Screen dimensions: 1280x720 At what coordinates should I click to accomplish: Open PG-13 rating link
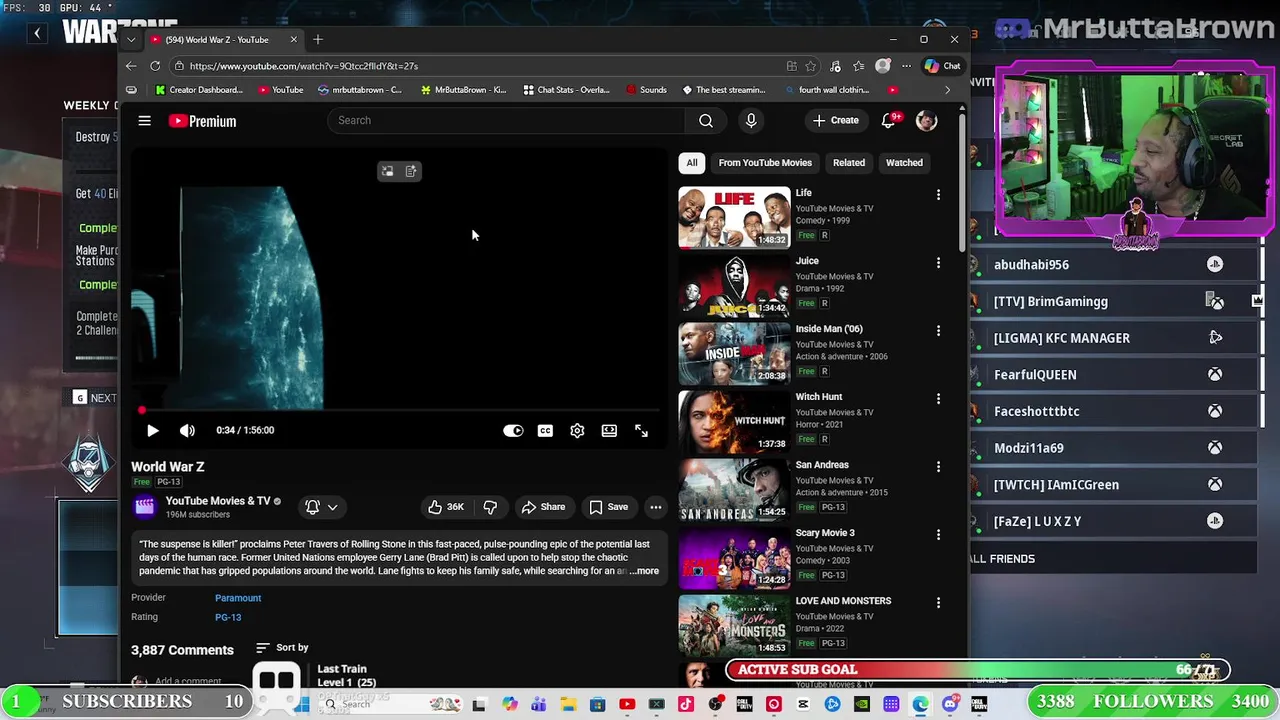point(228,617)
